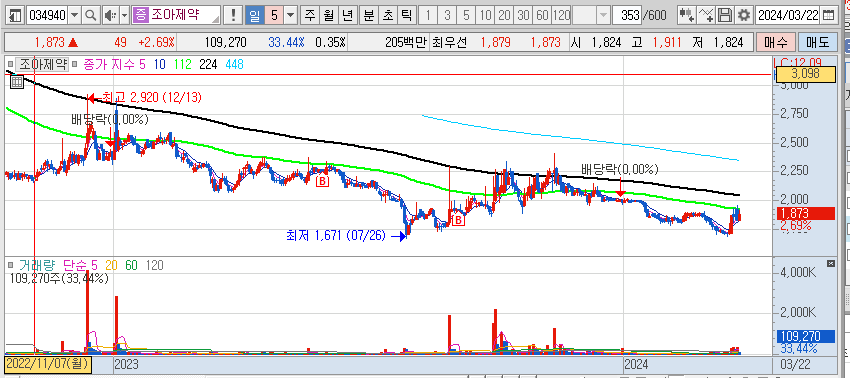Click the period number field showing 5
This screenshot has height=378, width=850.
point(274,15)
